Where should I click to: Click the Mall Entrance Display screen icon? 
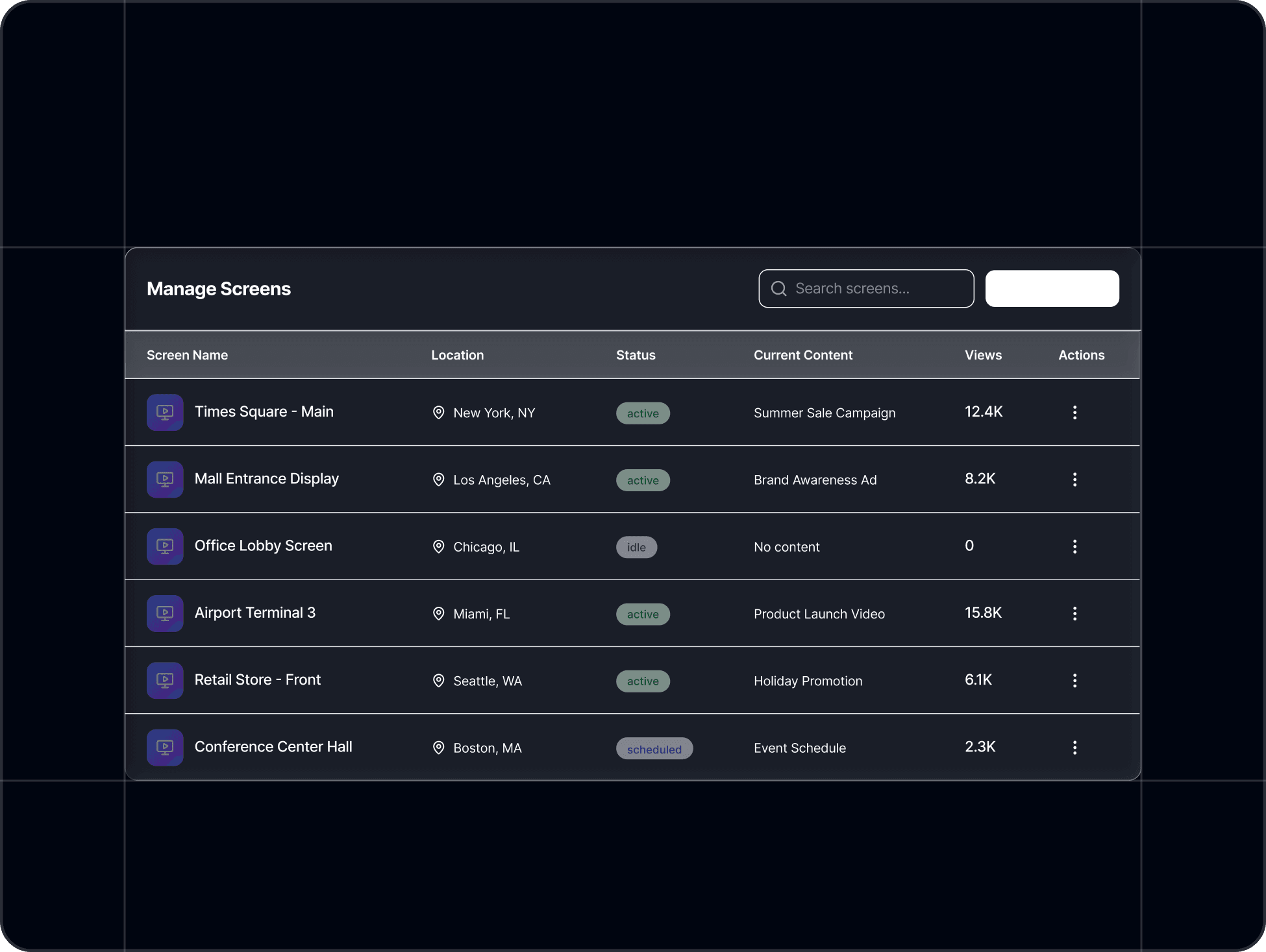coord(165,480)
